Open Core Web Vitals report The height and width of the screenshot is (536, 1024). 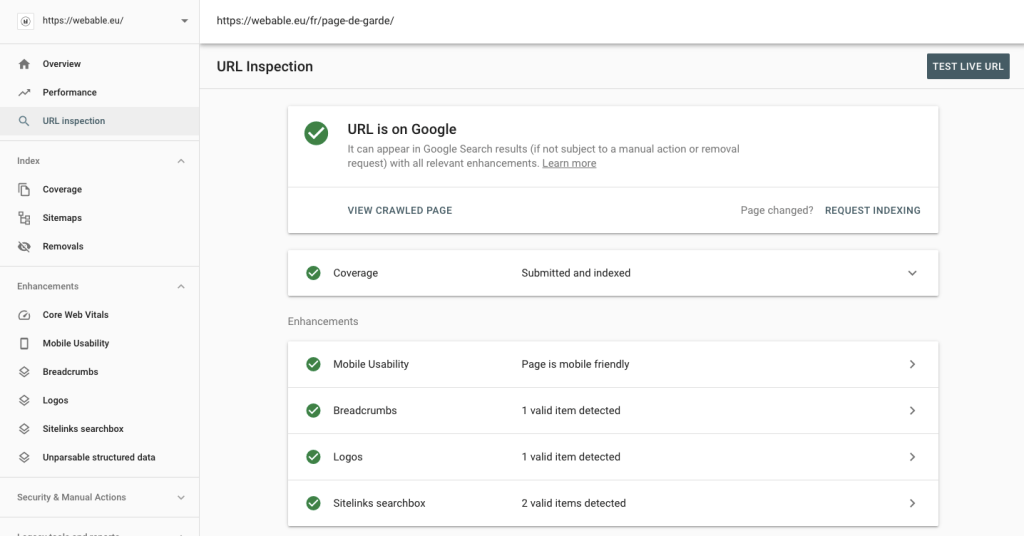[x=100, y=315]
